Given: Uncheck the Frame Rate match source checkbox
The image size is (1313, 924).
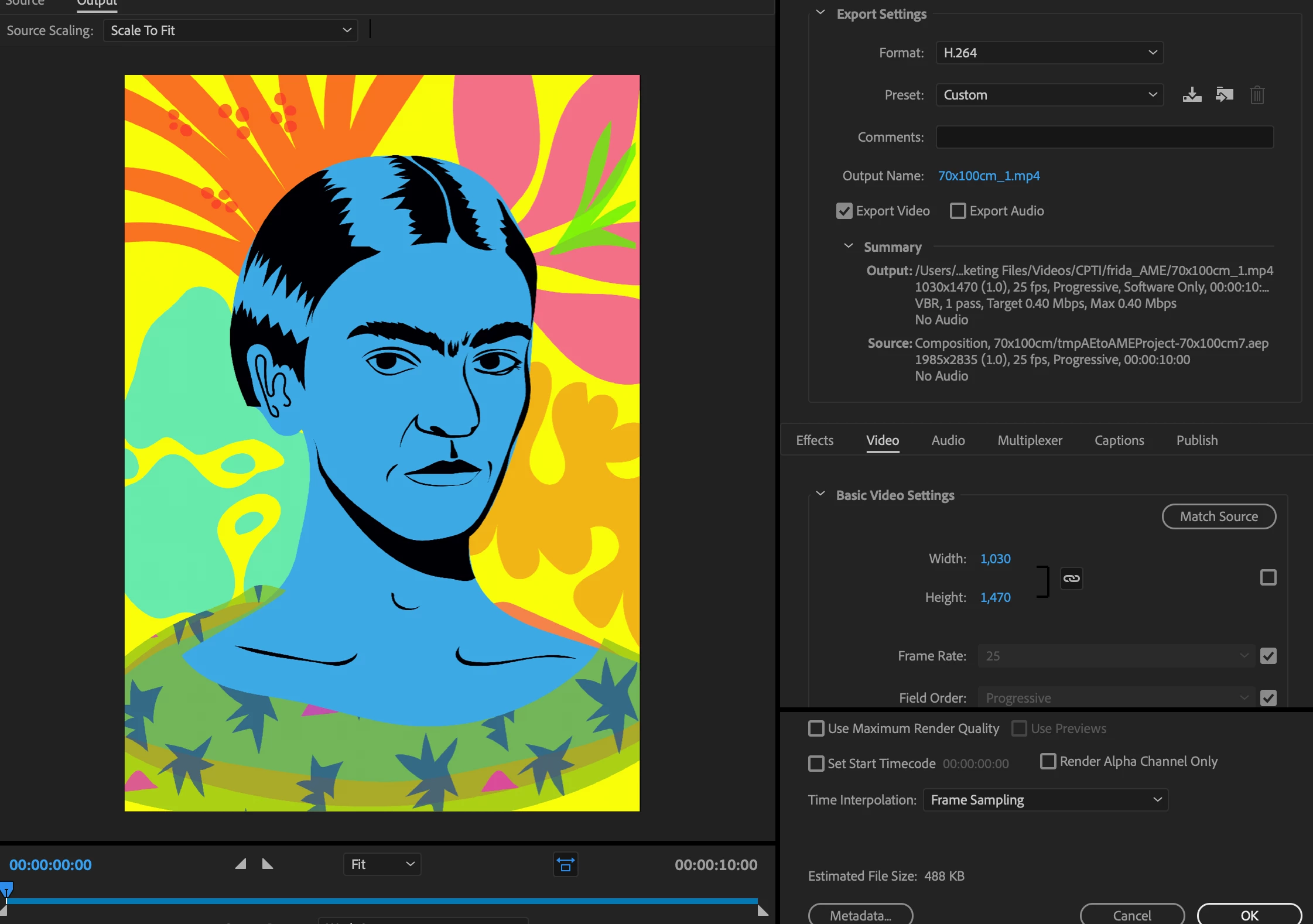Looking at the screenshot, I should [1268, 656].
